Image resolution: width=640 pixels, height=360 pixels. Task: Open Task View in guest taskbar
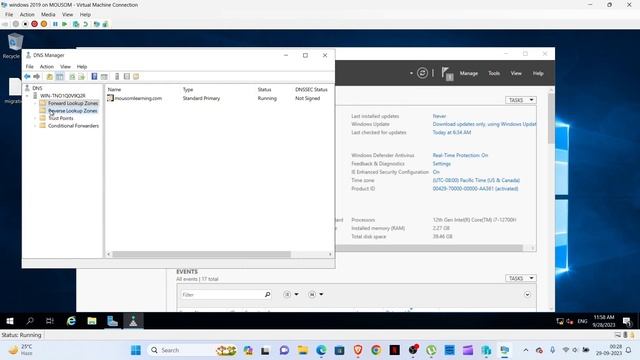50,321
